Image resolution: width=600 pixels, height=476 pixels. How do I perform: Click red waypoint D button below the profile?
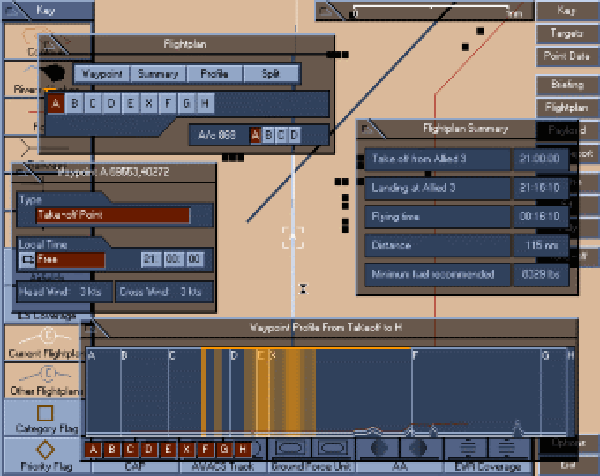[149, 450]
